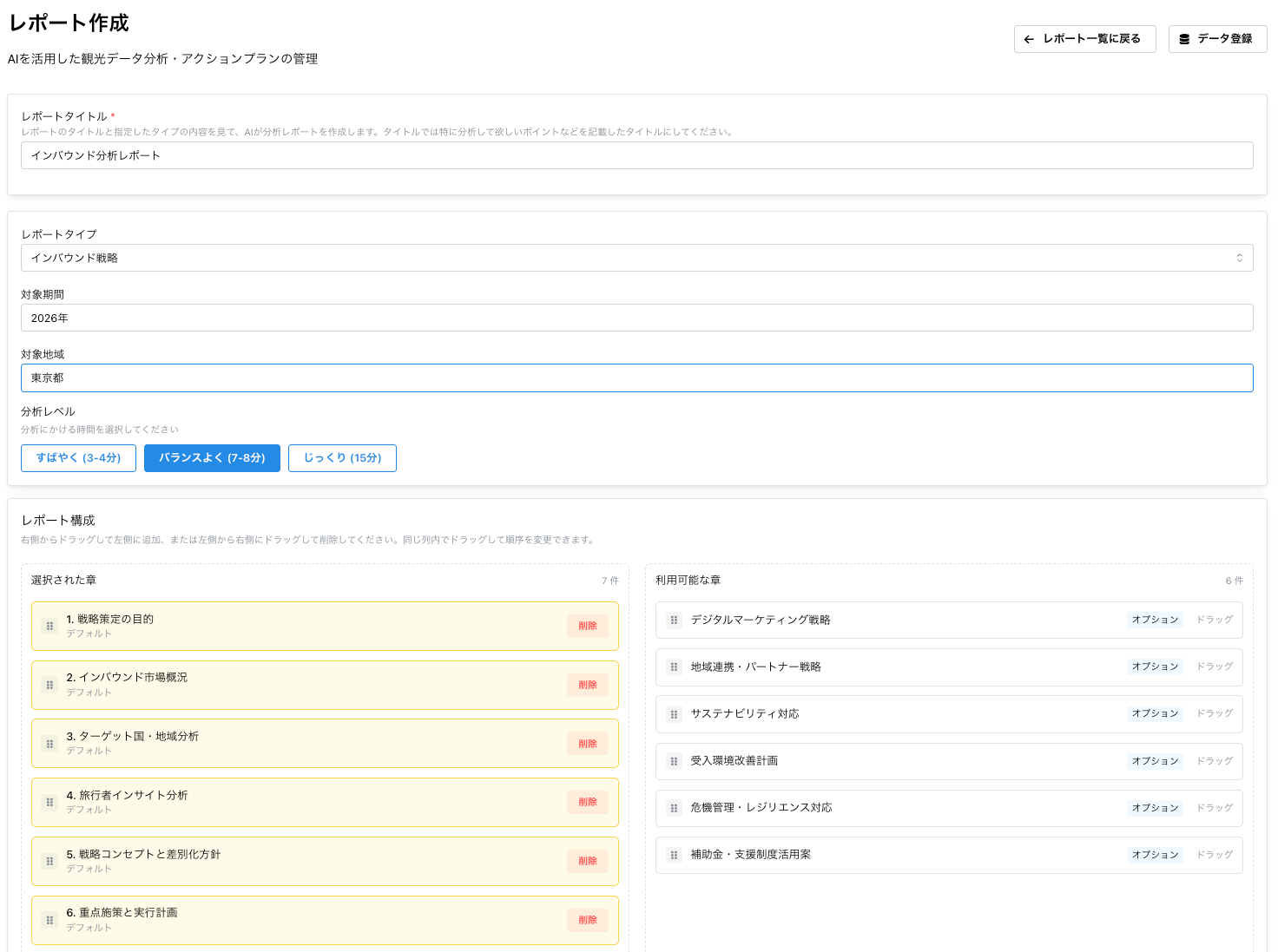
Task: Select バランスよく (7-8分) analysis level
Action: (x=212, y=458)
